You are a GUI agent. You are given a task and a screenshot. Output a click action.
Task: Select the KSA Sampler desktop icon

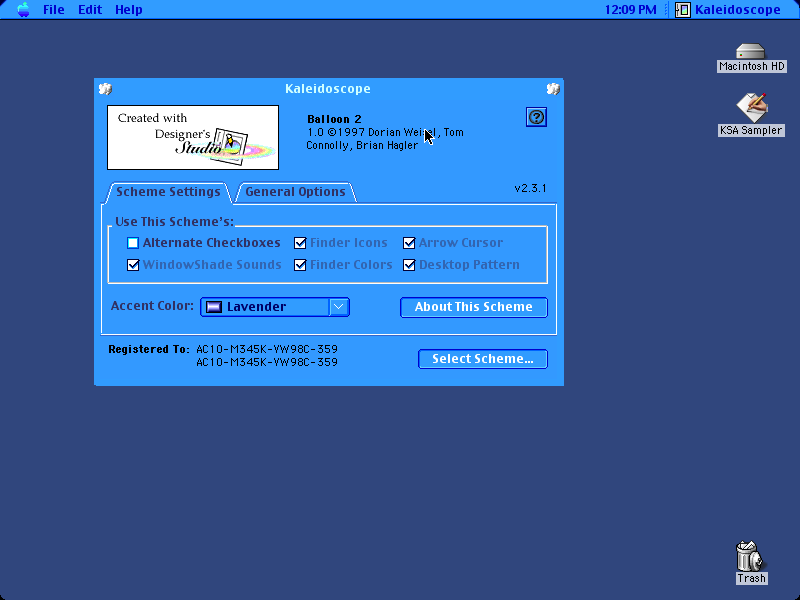click(751, 115)
